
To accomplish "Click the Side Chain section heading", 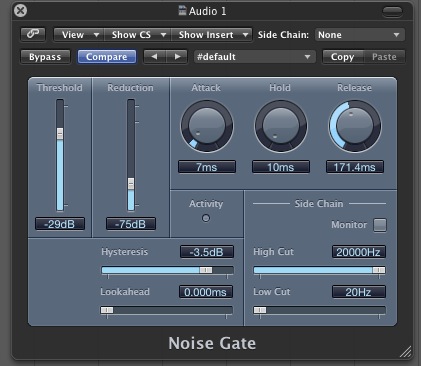I will [x=319, y=204].
